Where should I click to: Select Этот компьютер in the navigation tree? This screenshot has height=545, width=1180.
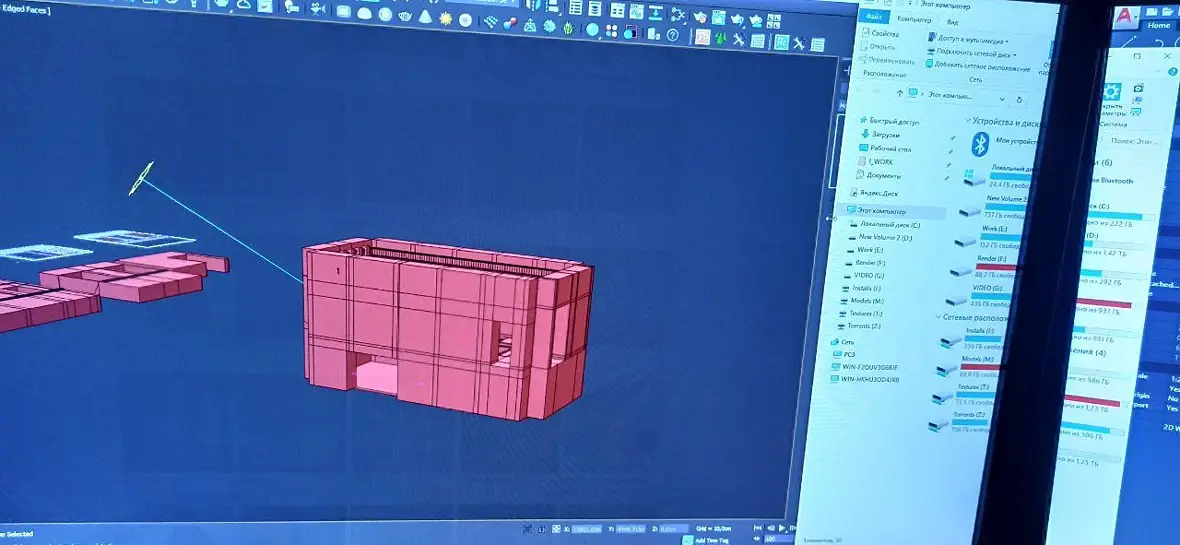coord(876,212)
